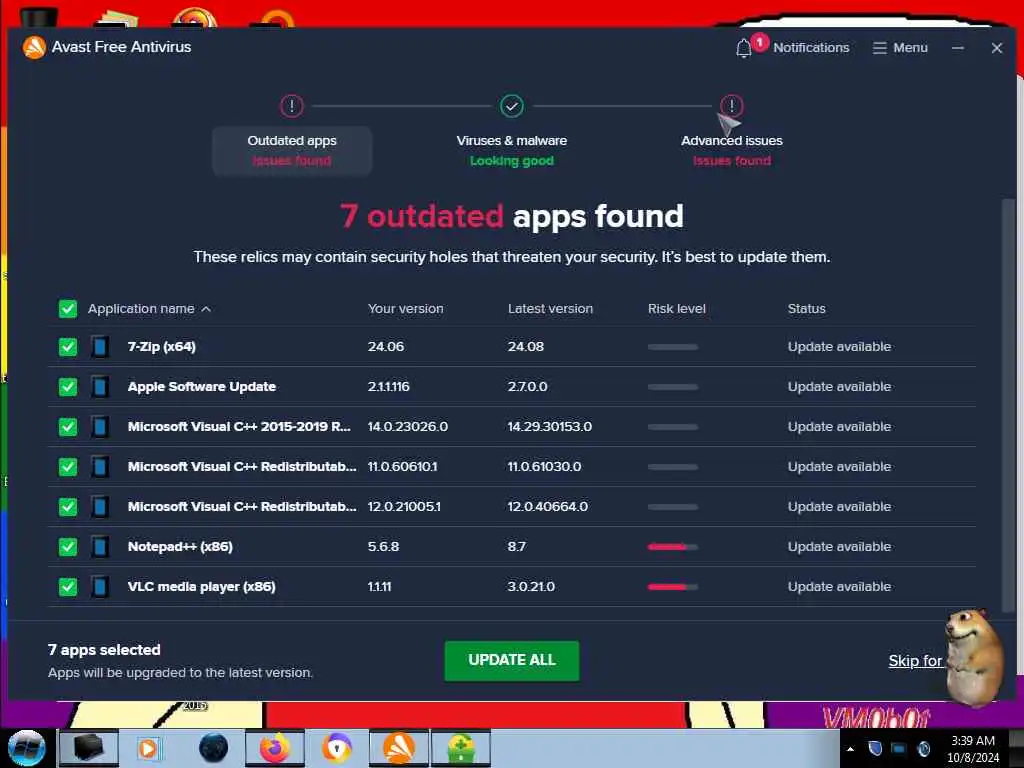The height and width of the screenshot is (768, 1024).
Task: Open the colorful circle browser taskbar icon
Action: pyautogui.click(x=336, y=748)
